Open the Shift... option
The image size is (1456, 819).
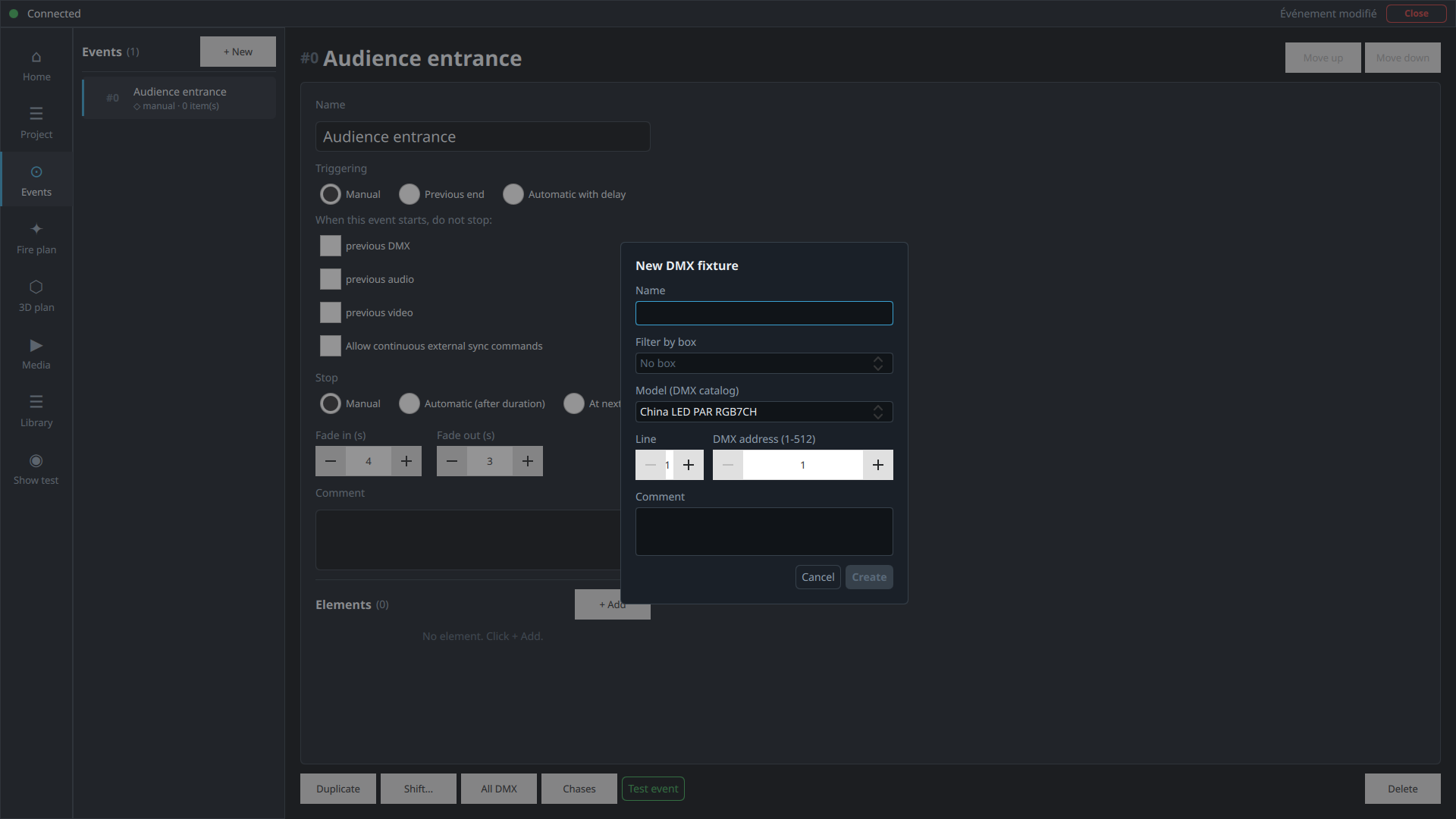[419, 789]
